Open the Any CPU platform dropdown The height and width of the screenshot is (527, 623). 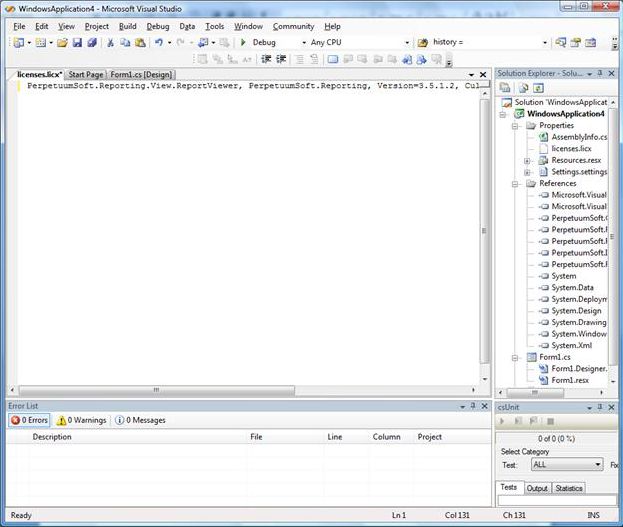point(407,43)
